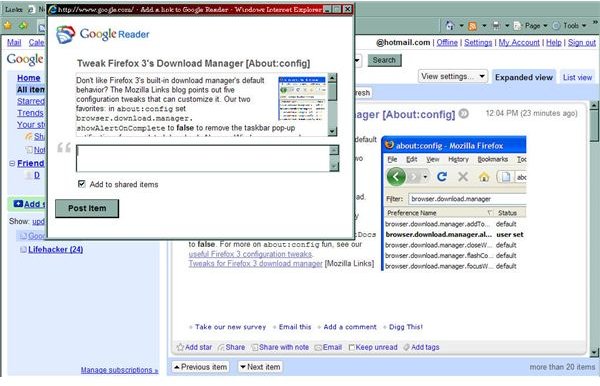
Task: Click Share under the article
Action: [x=232, y=347]
